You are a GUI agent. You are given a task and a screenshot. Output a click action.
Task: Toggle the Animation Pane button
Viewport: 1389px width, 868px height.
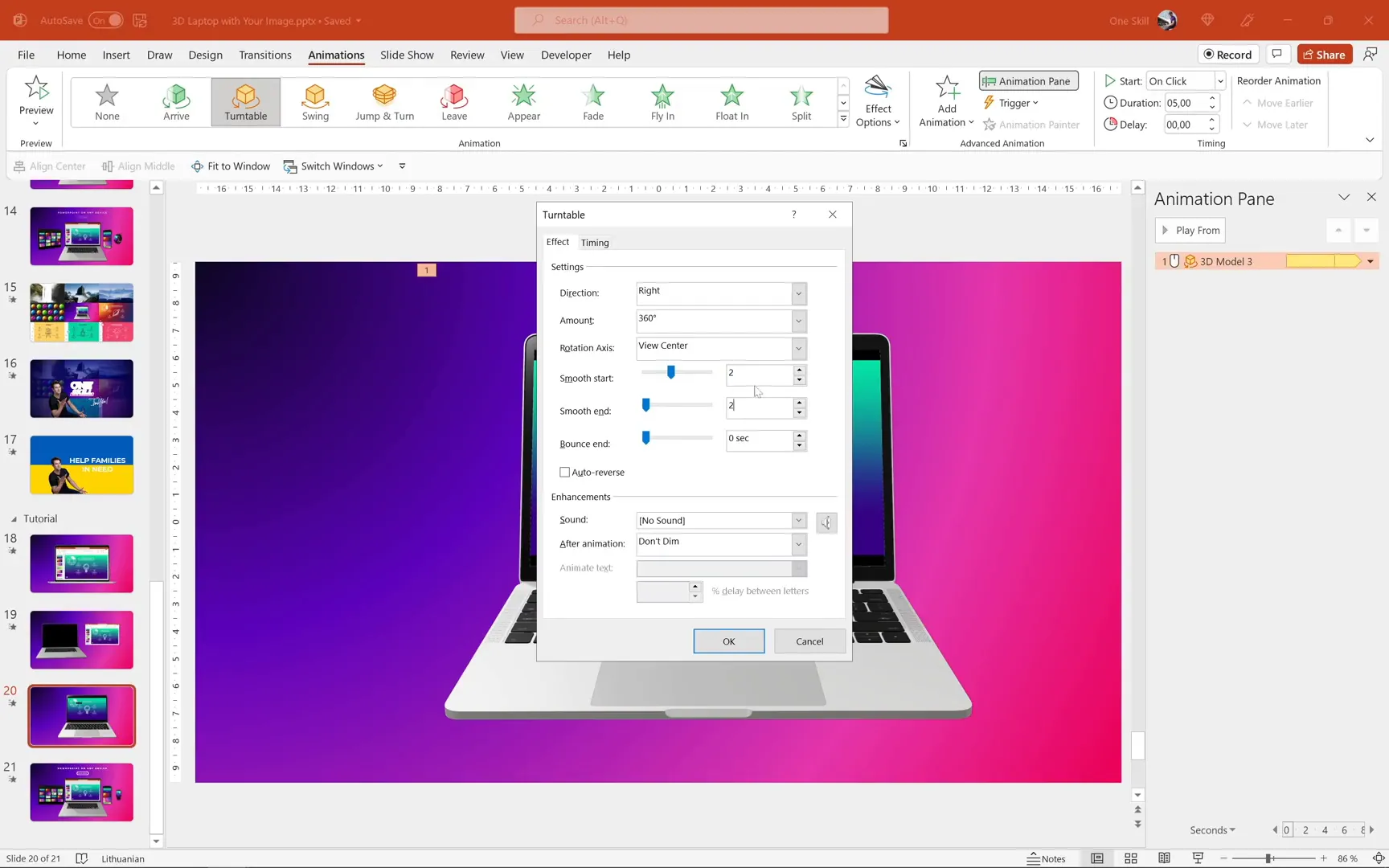coord(1028,81)
